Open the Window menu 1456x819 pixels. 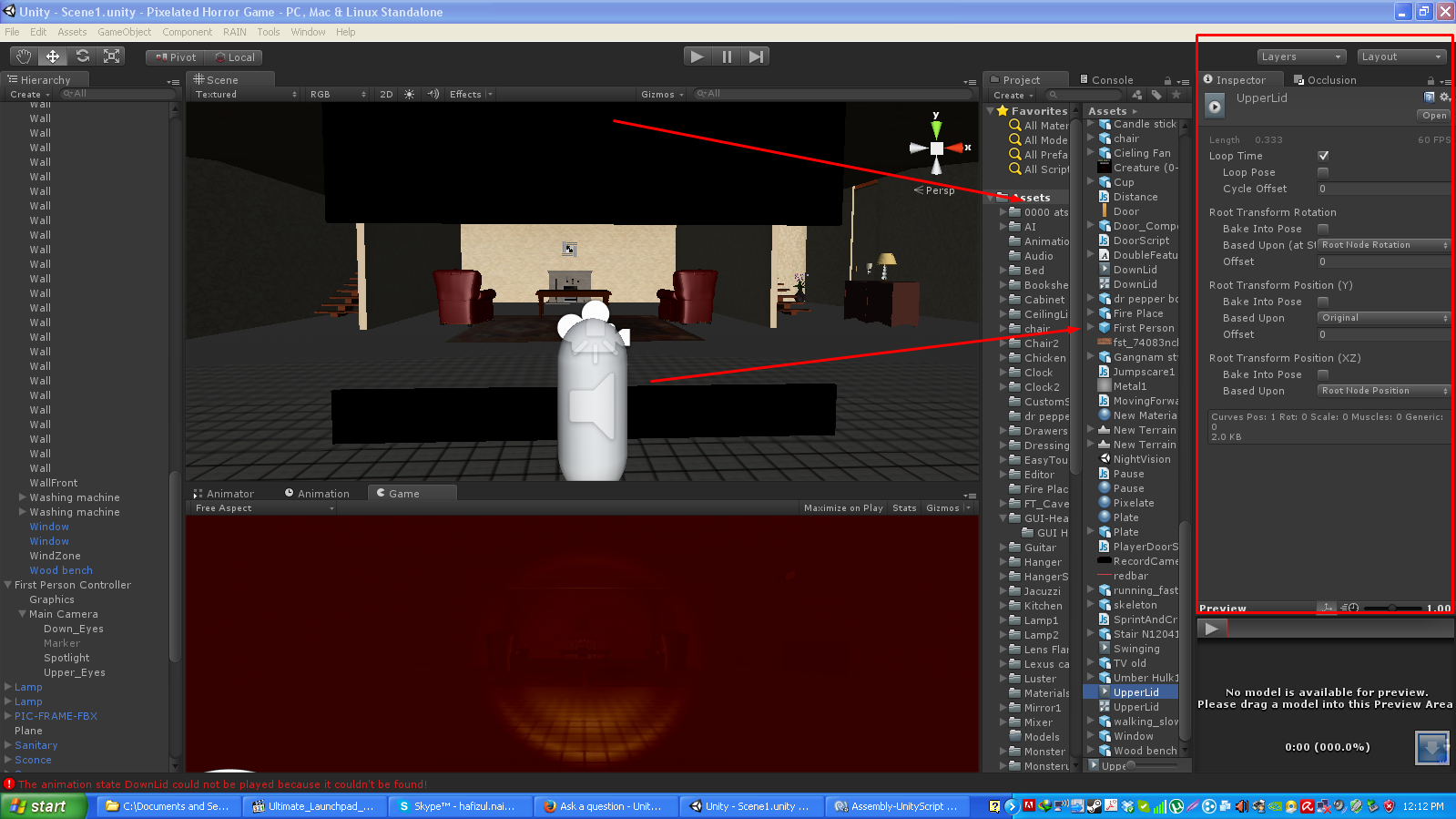[308, 32]
